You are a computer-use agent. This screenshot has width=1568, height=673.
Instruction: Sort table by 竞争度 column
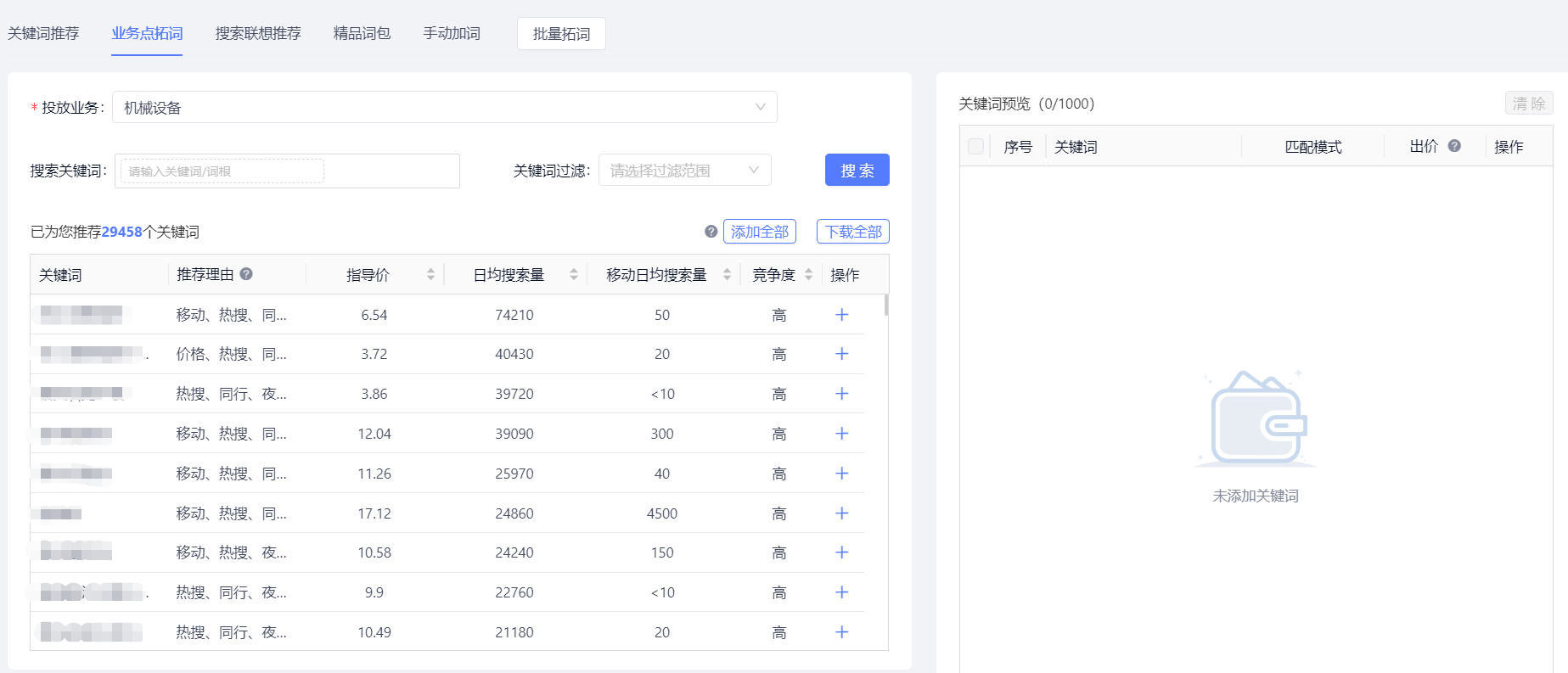(x=808, y=275)
